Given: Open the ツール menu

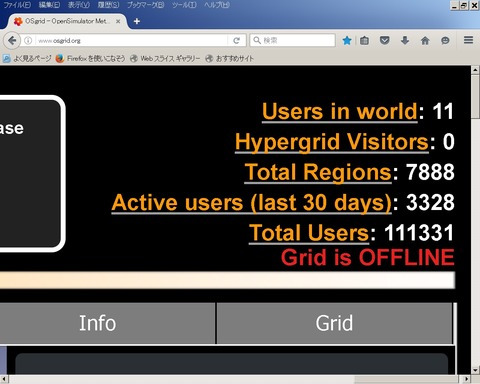Looking at the screenshot, I should pyautogui.click(x=184, y=5).
